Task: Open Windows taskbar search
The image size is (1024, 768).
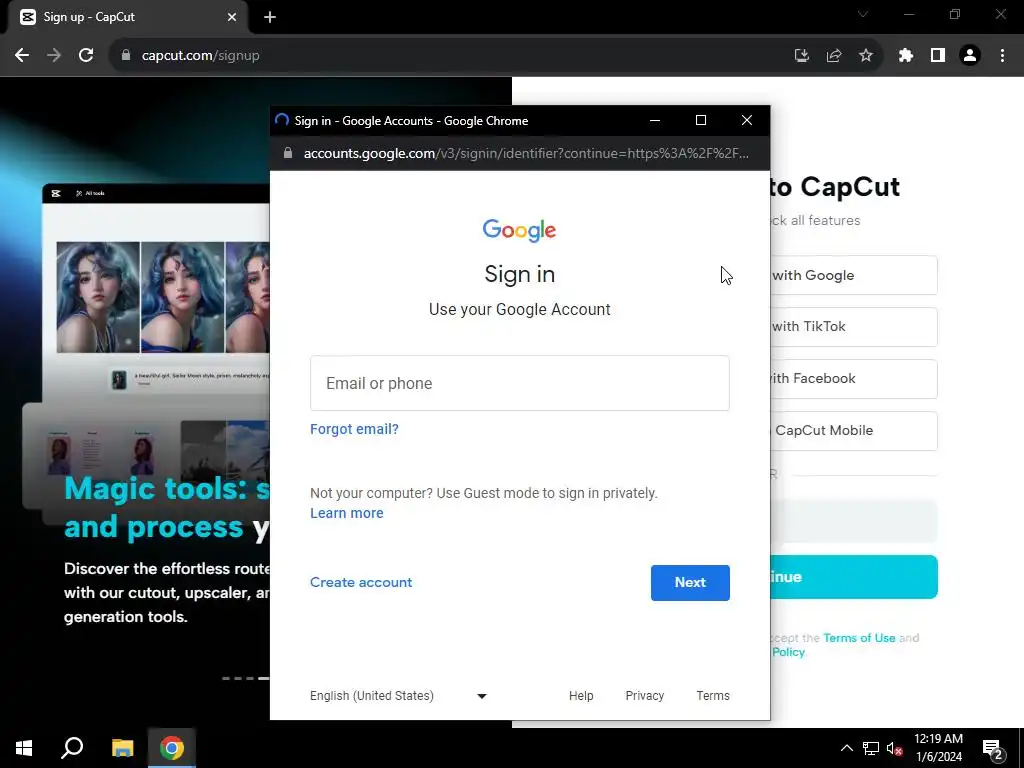Action: point(72,748)
